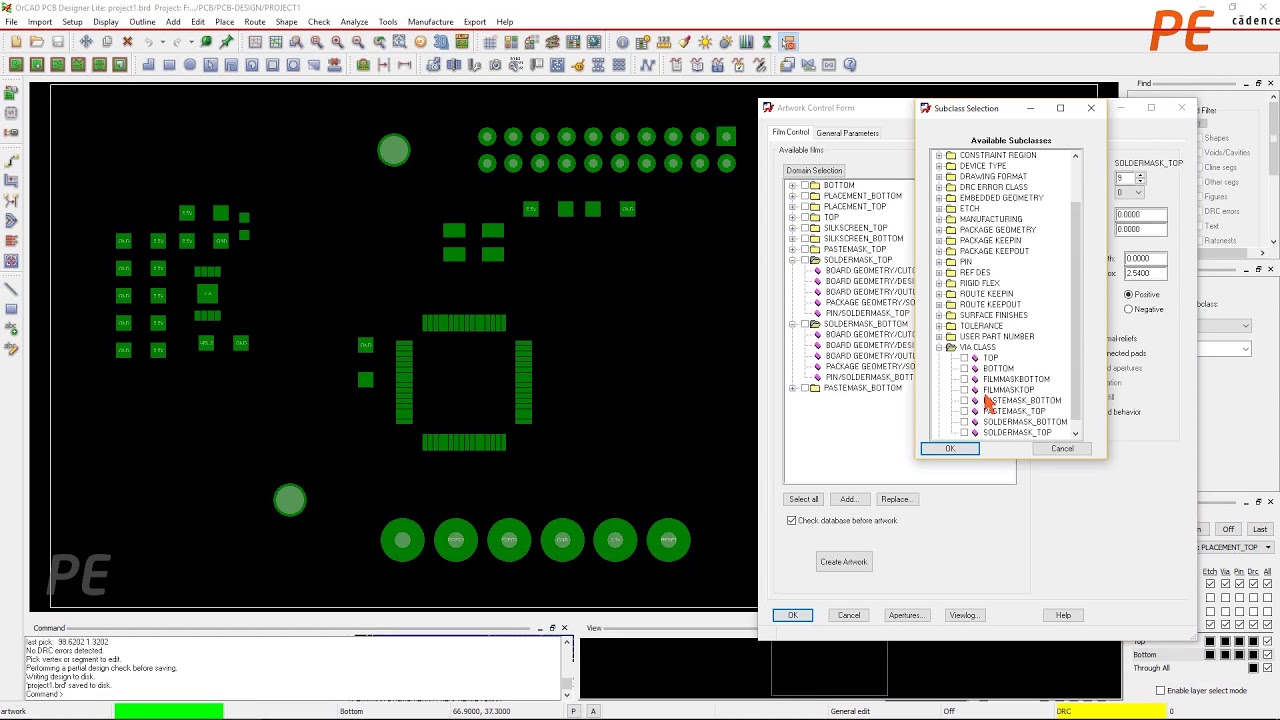This screenshot has height=720, width=1280.
Task: Click the green pushpin toolbar icon
Action: (227, 42)
